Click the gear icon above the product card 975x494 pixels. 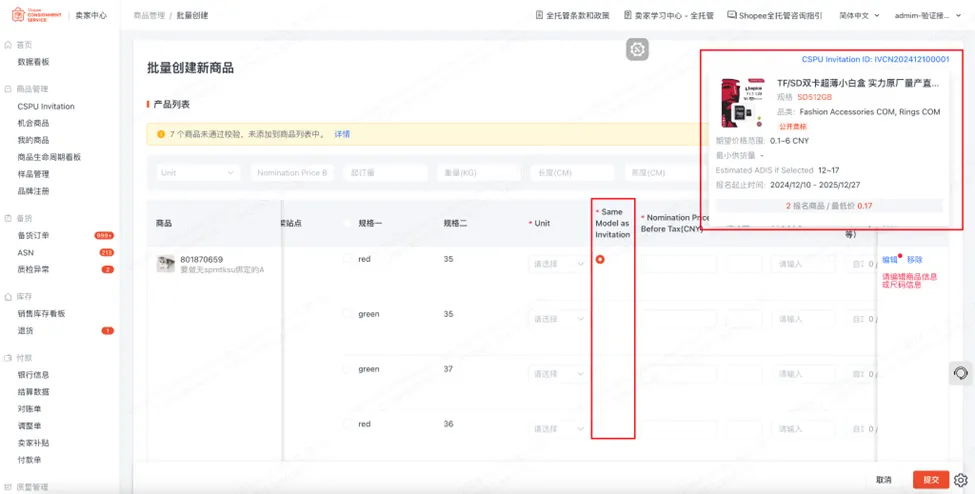(637, 49)
